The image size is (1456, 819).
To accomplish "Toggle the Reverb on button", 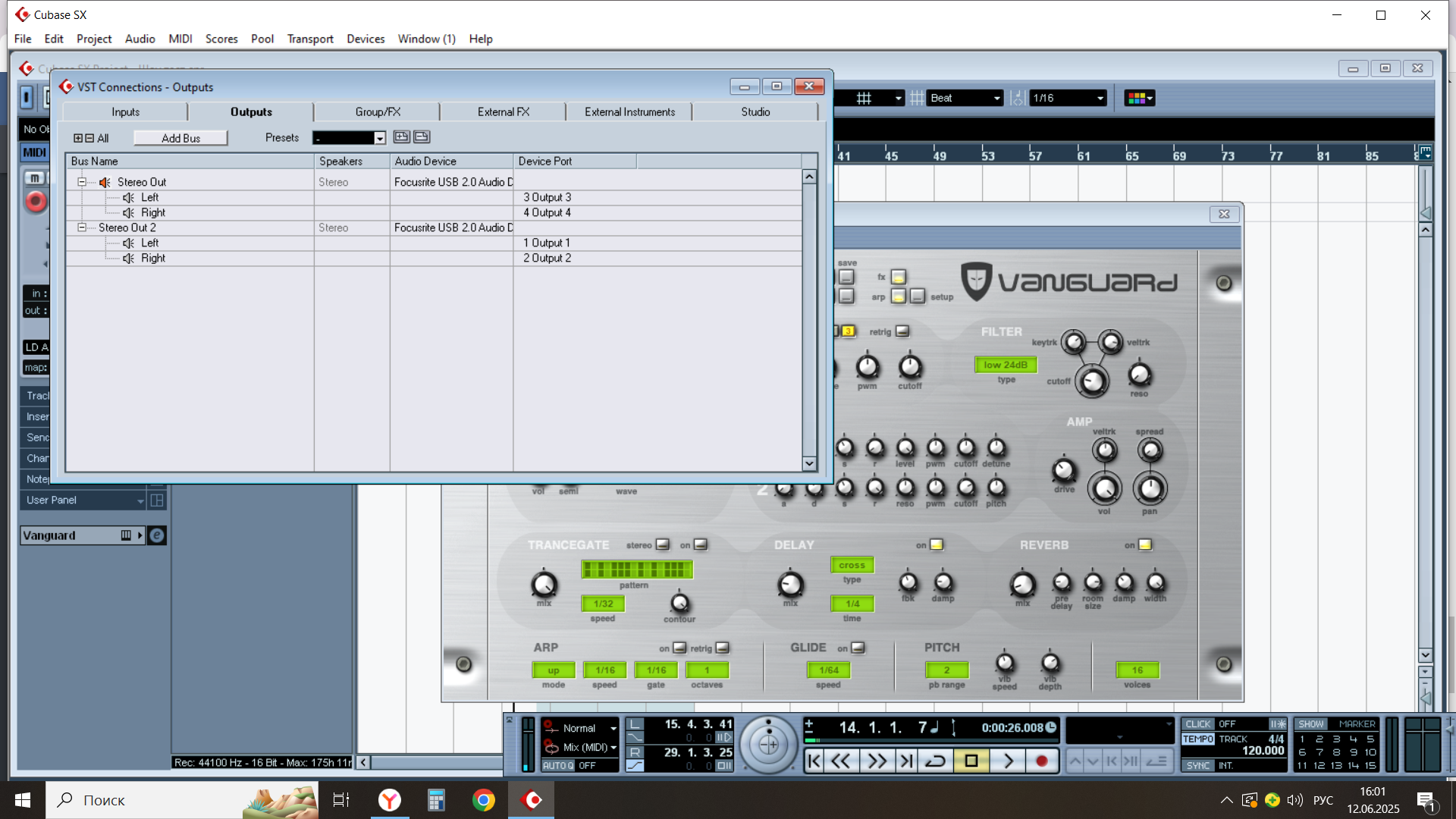I will click(1145, 544).
